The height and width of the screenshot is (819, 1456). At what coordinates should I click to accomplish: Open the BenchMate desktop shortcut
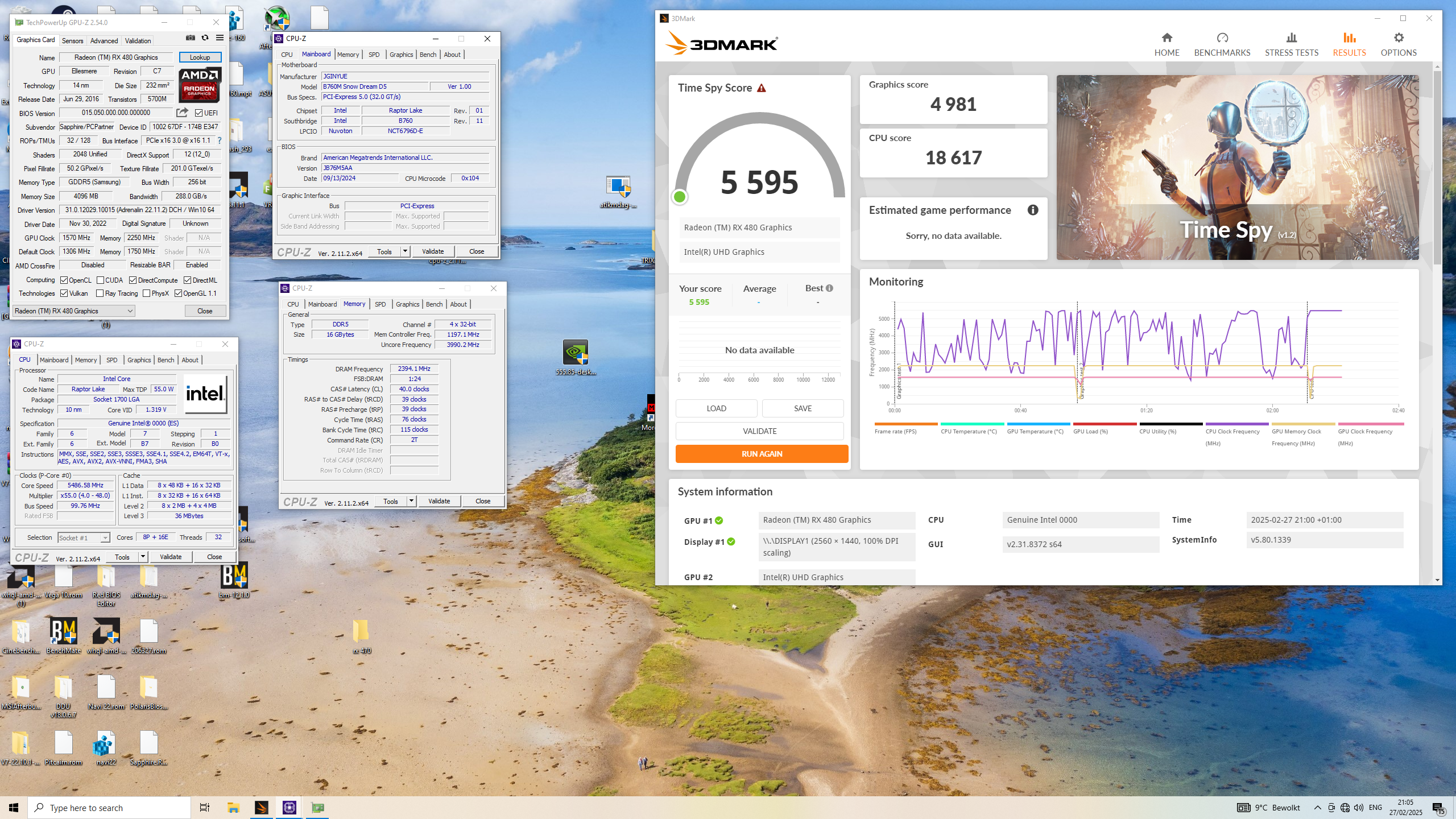pyautogui.click(x=63, y=636)
